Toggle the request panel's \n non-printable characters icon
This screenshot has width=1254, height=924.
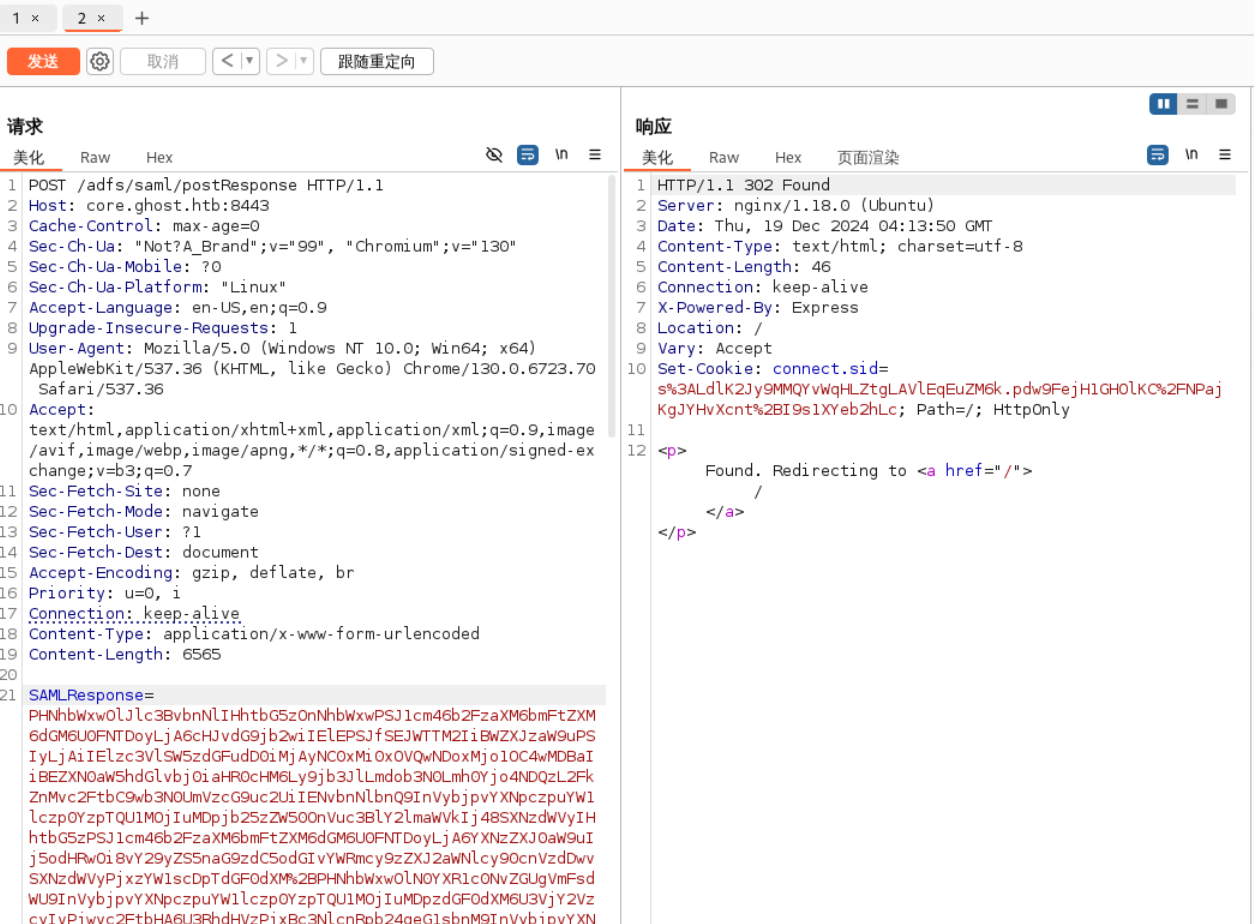[x=562, y=155]
